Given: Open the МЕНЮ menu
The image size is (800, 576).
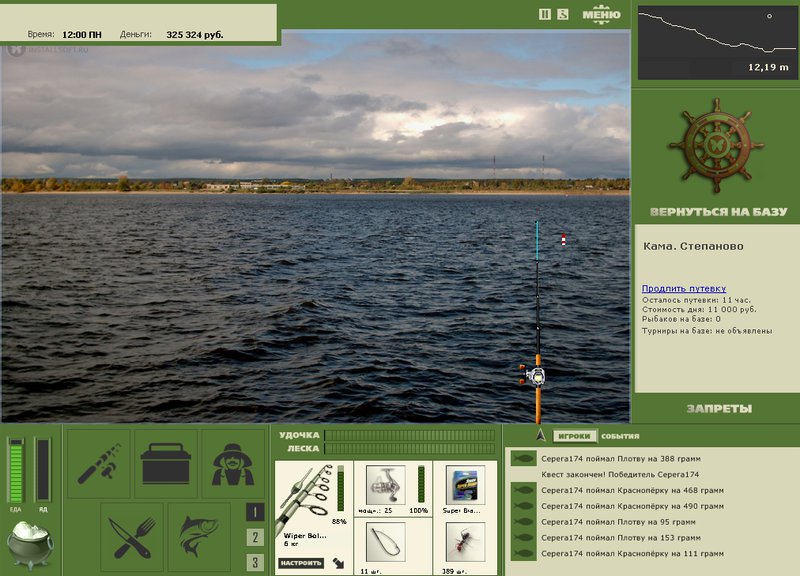Looking at the screenshot, I should 602,14.
